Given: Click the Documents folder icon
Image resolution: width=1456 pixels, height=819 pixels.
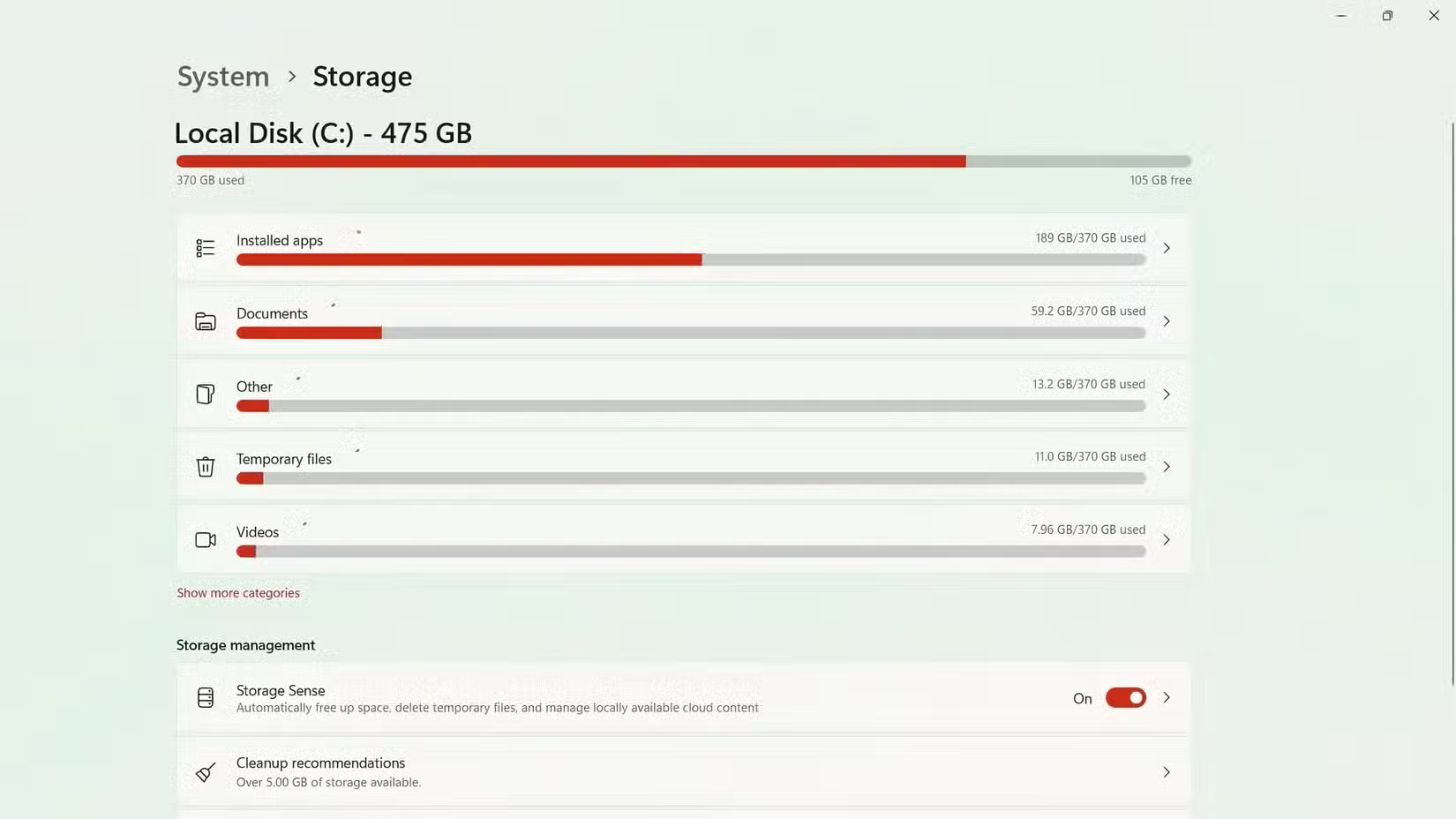Looking at the screenshot, I should pos(205,321).
